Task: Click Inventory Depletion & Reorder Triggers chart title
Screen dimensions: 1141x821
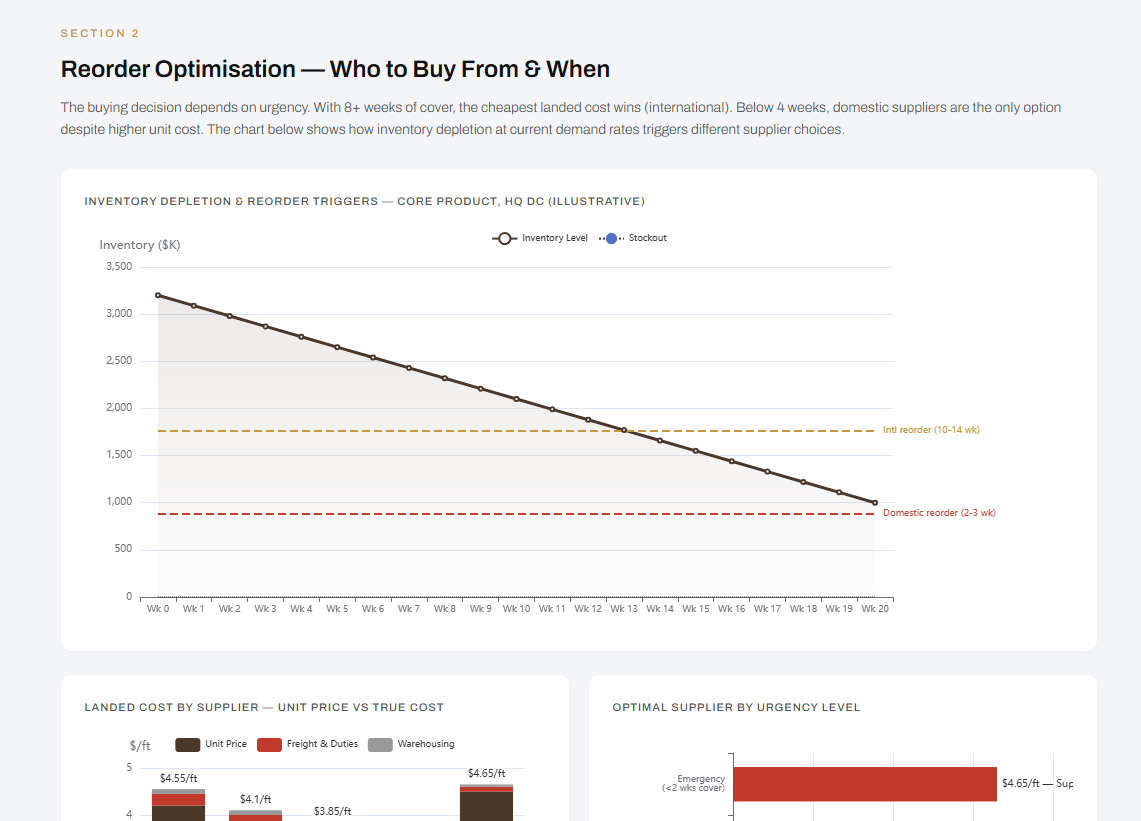Action: point(365,202)
